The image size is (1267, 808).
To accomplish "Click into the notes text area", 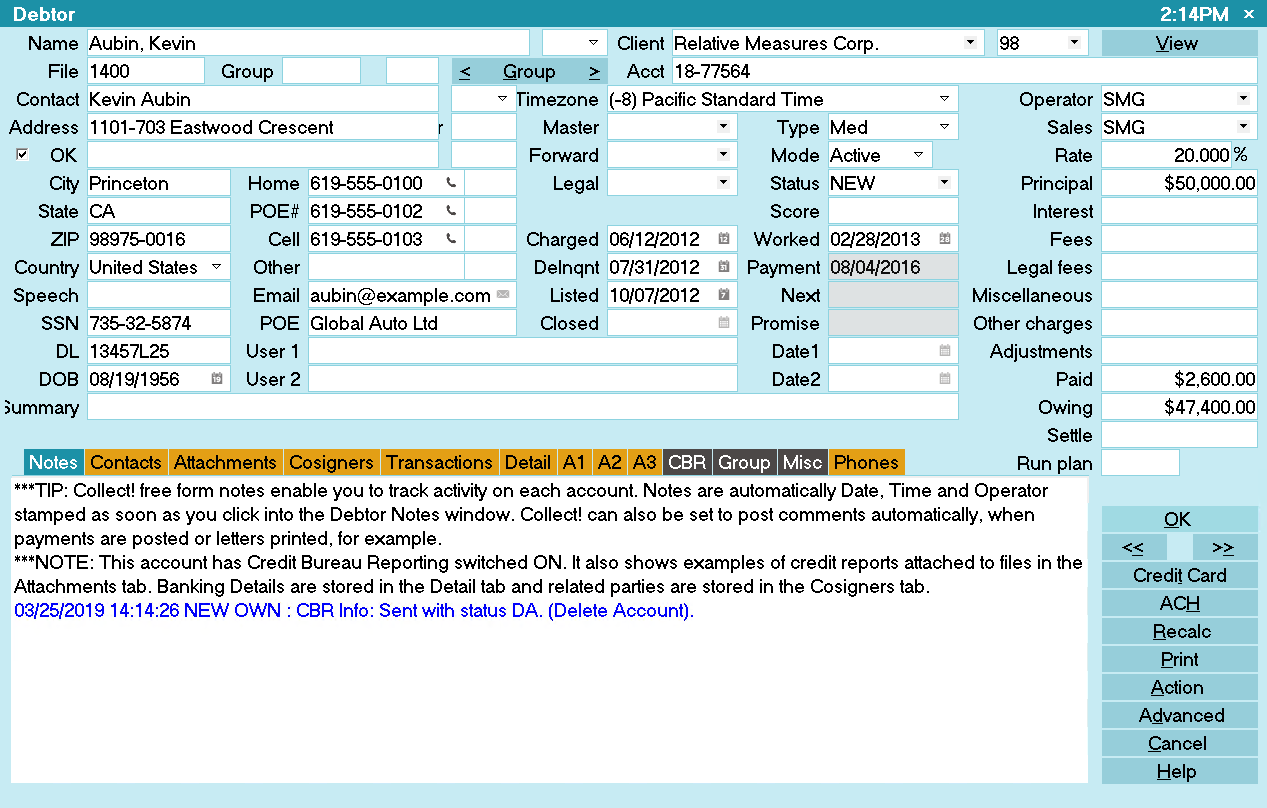I will click(x=550, y=630).
